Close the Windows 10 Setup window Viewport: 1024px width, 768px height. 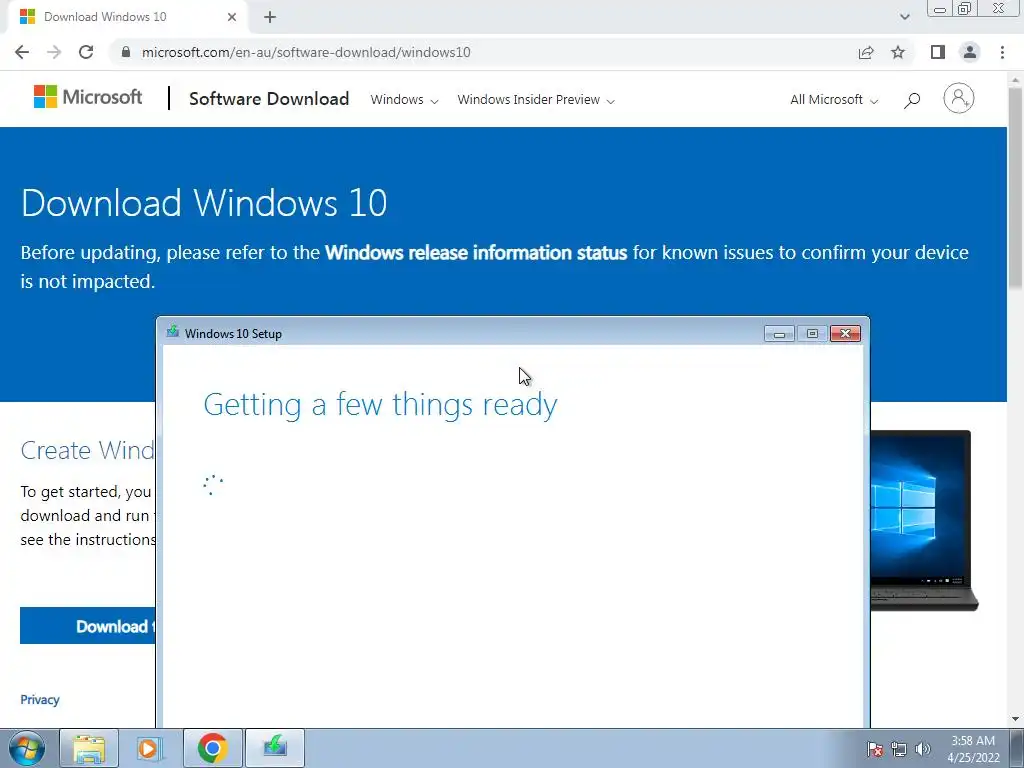(x=846, y=334)
